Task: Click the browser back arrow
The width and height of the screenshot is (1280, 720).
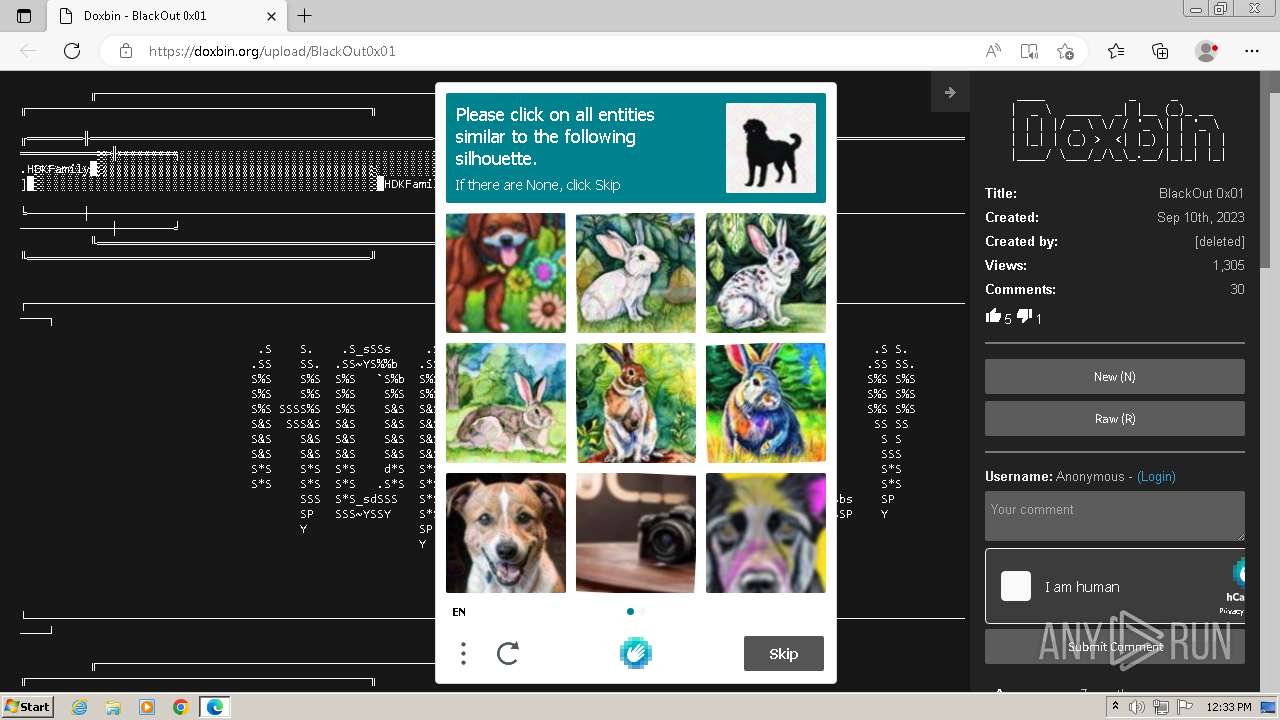Action: [x=28, y=51]
